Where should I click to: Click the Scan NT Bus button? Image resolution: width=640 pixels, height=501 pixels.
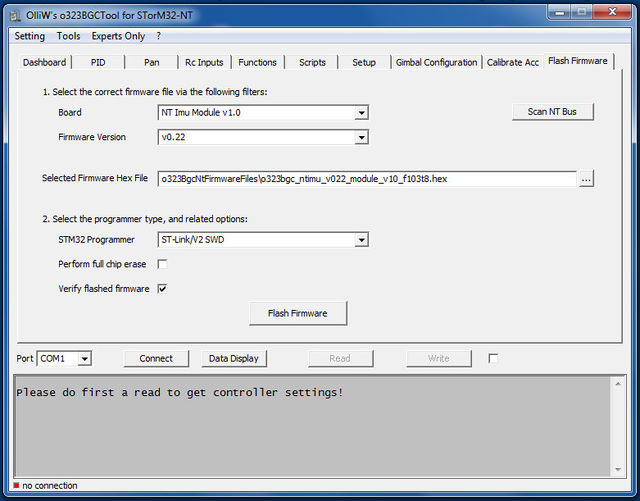click(552, 112)
